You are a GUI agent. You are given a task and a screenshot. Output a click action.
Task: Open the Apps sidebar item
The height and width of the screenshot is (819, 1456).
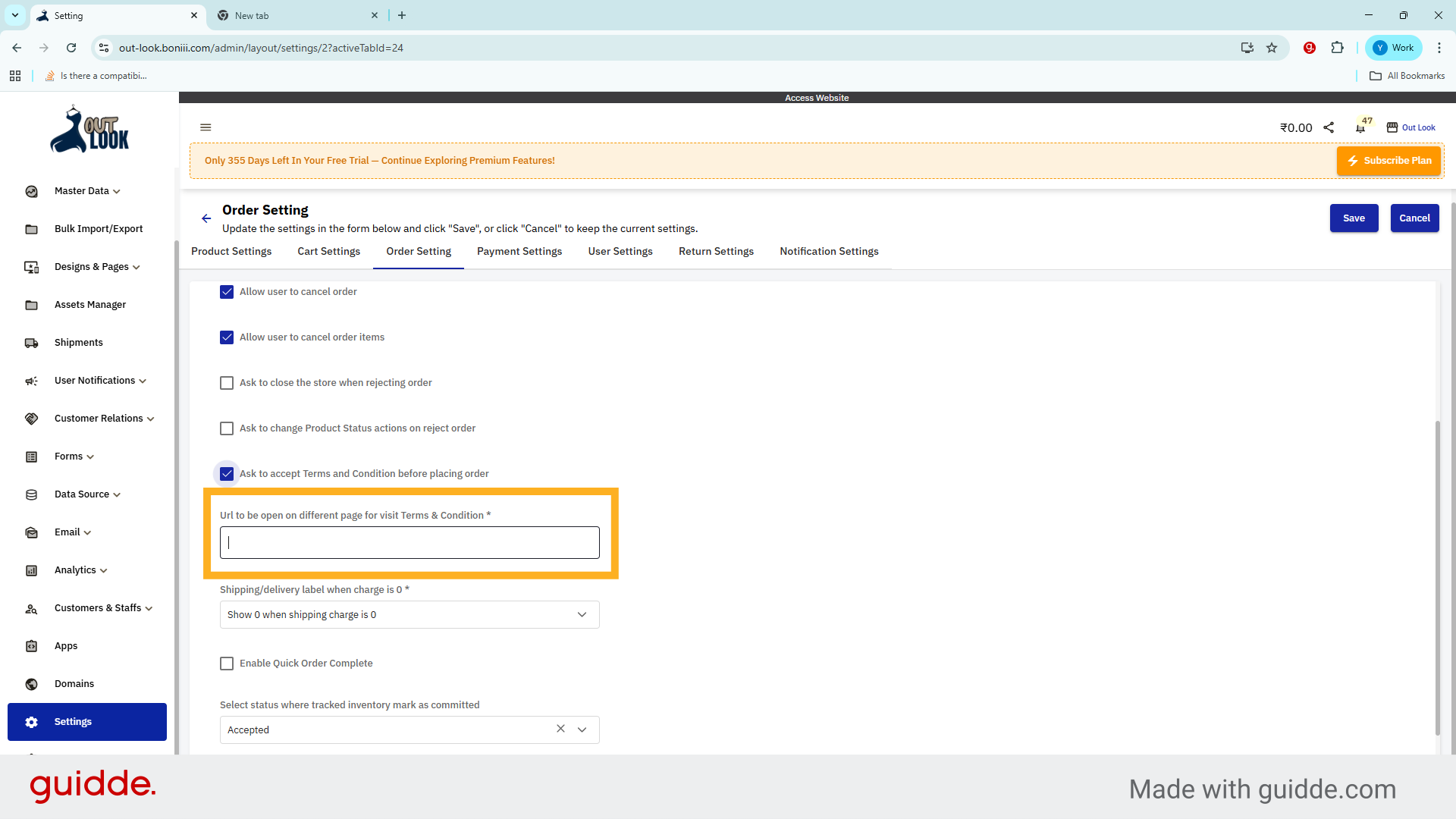66,646
